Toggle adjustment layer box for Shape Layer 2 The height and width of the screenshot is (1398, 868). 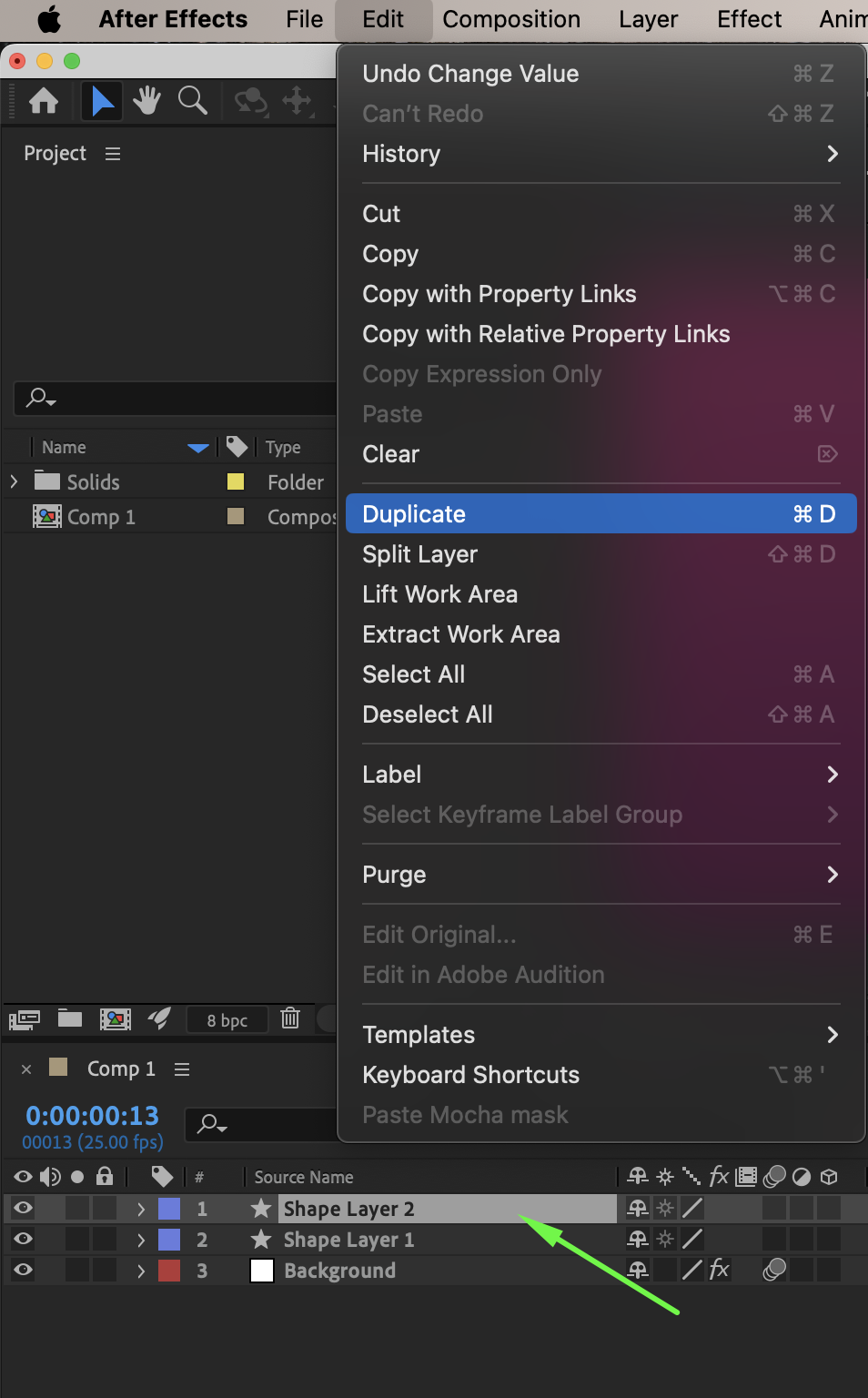(801, 1208)
